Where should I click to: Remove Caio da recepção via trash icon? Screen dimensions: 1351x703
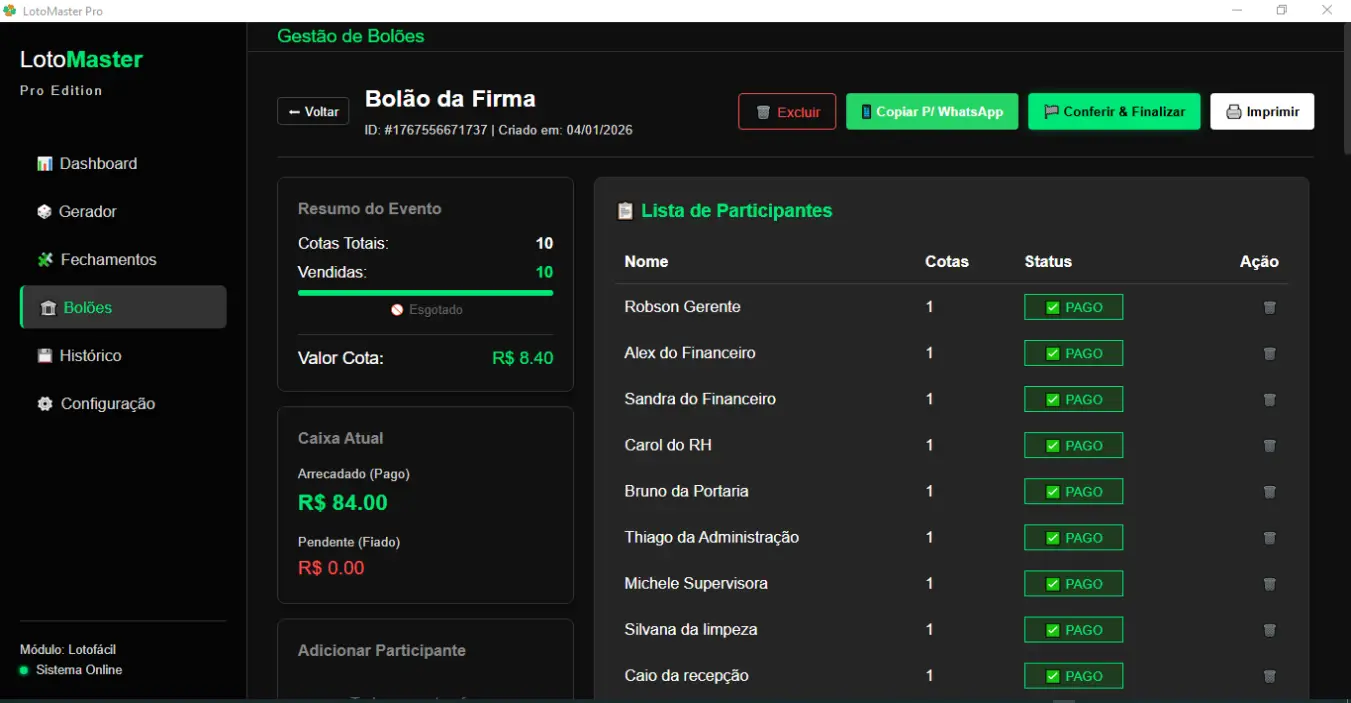pos(1269,676)
